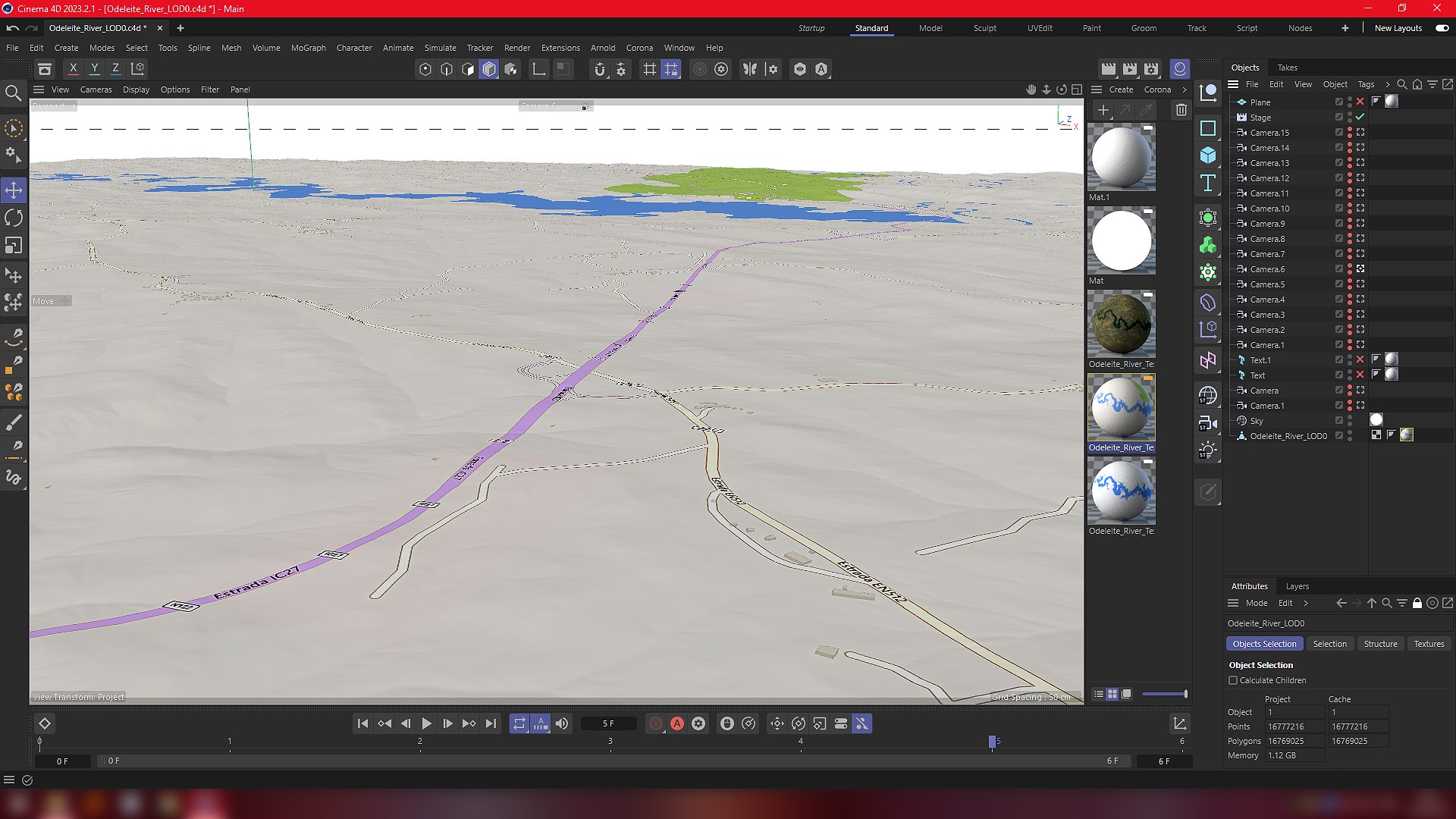
Task: Open the Layers tab
Action: (1297, 586)
